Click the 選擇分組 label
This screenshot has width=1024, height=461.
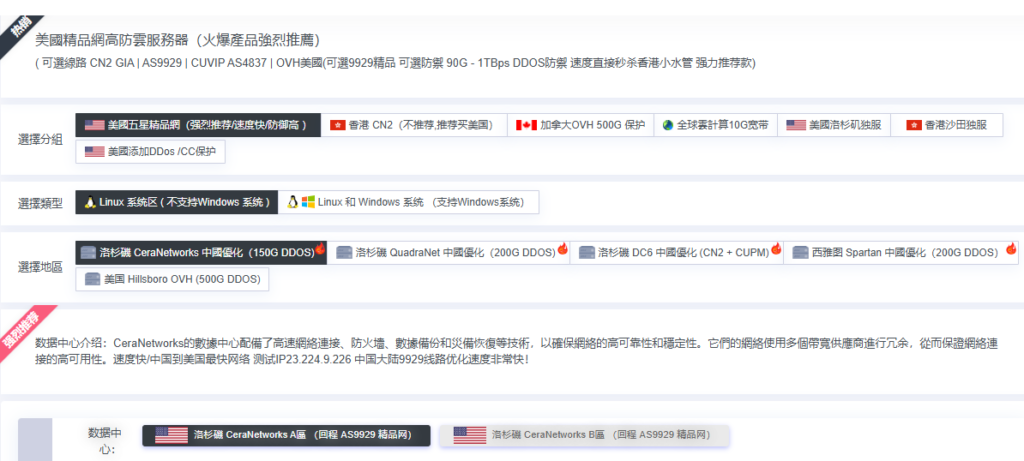pyautogui.click(x=40, y=139)
